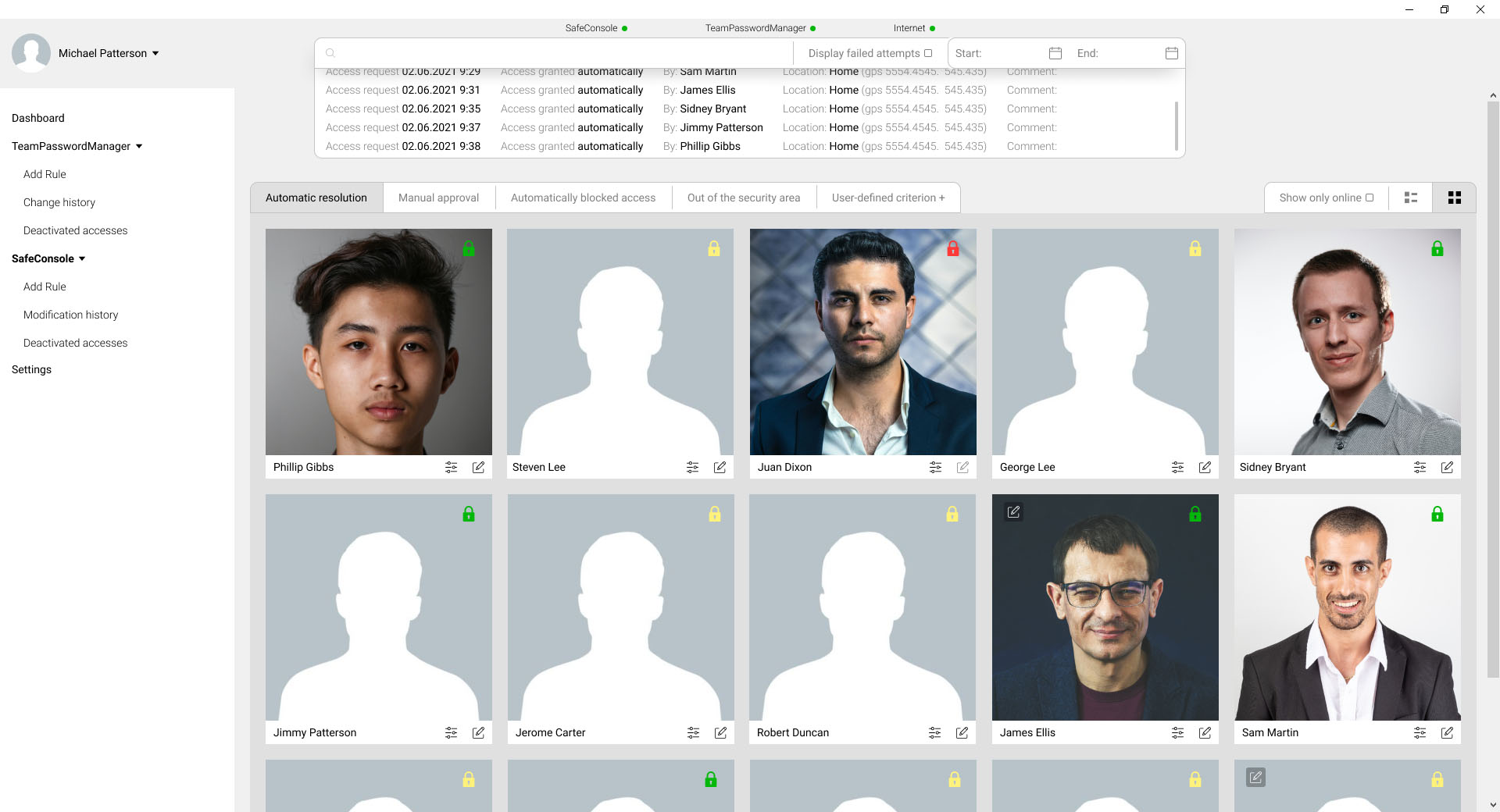Open Juan Dixon's profile photo

(863, 342)
